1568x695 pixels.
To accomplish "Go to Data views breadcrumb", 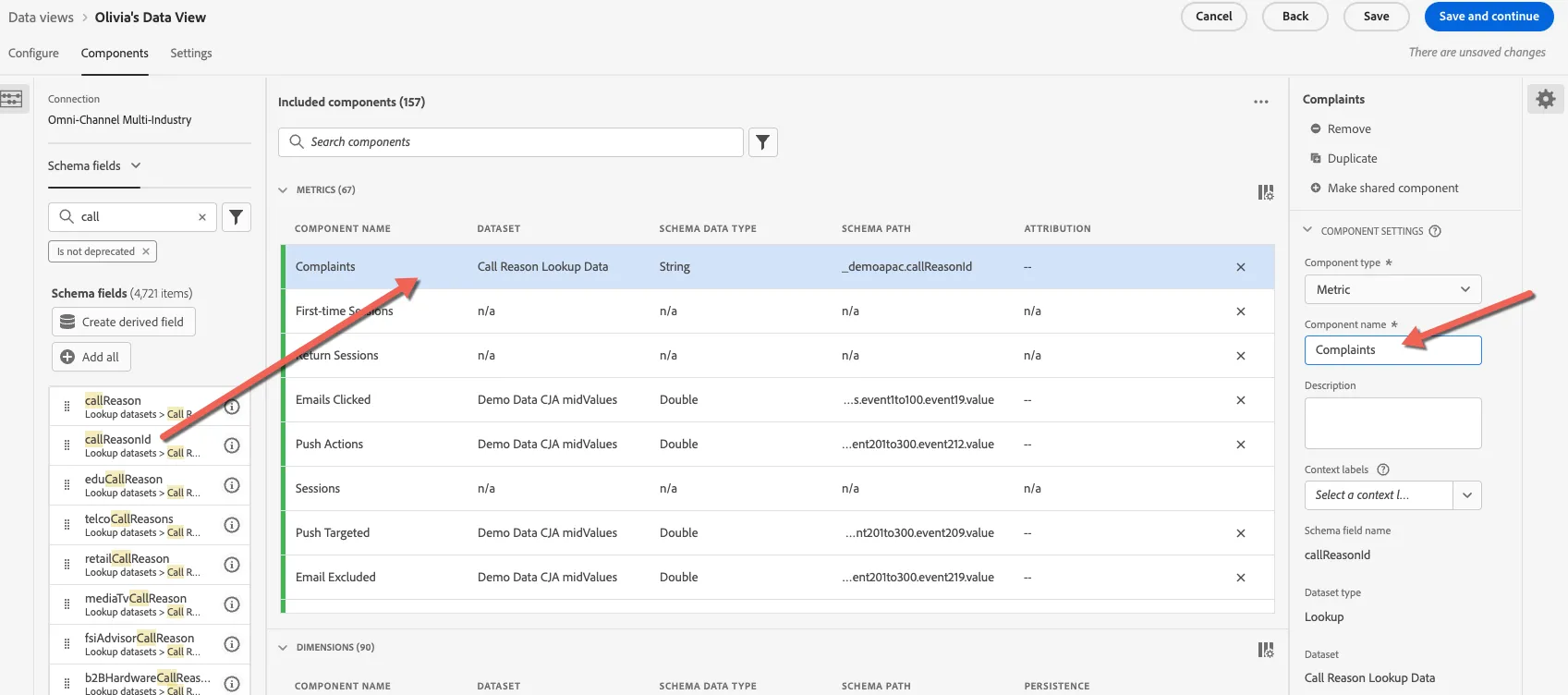I will pos(41,18).
